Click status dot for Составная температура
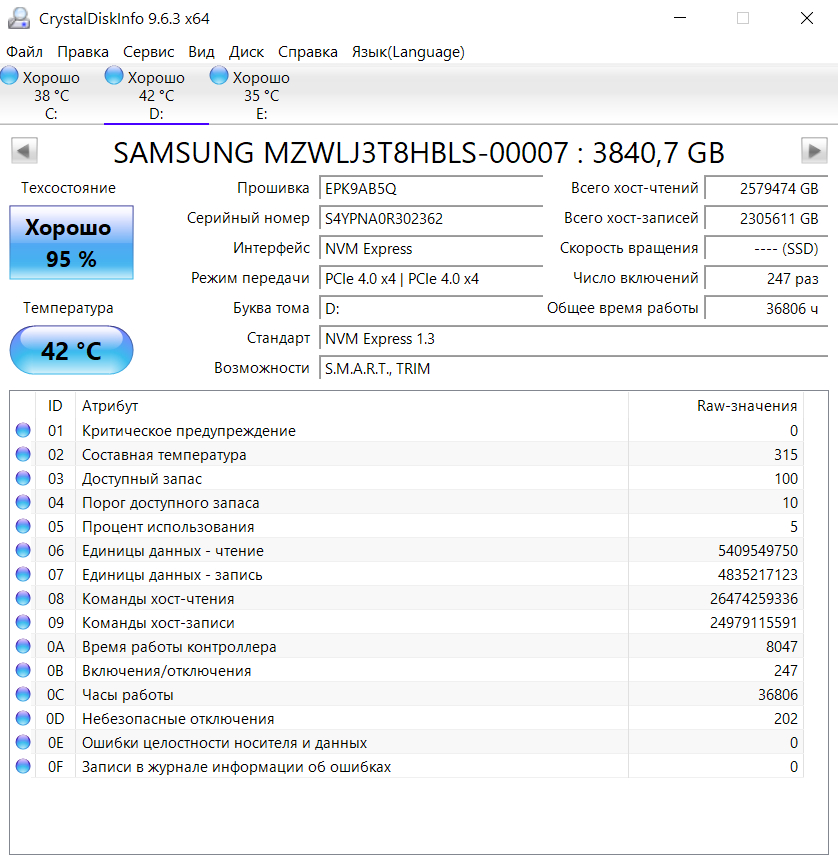The height and width of the screenshot is (864, 838). [x=23, y=454]
